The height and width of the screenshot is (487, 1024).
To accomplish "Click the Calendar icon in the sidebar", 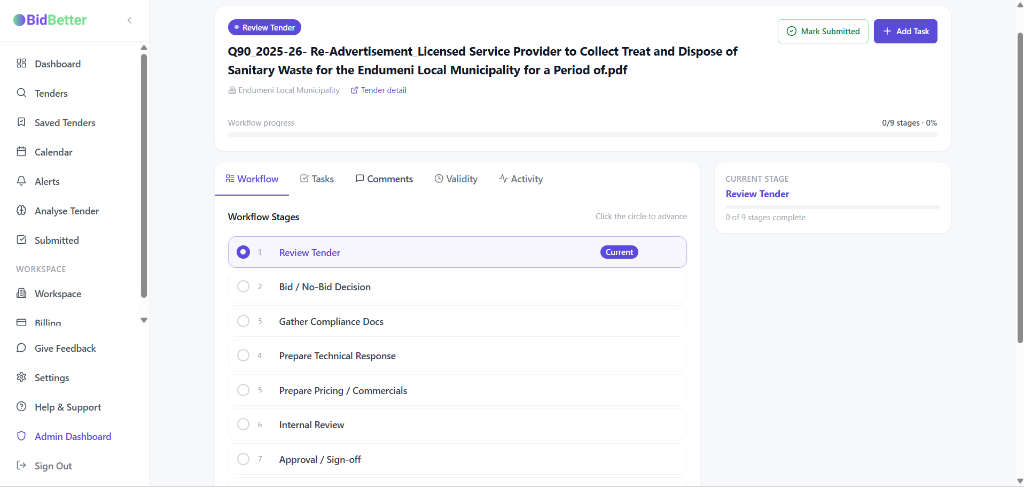I will coord(22,151).
